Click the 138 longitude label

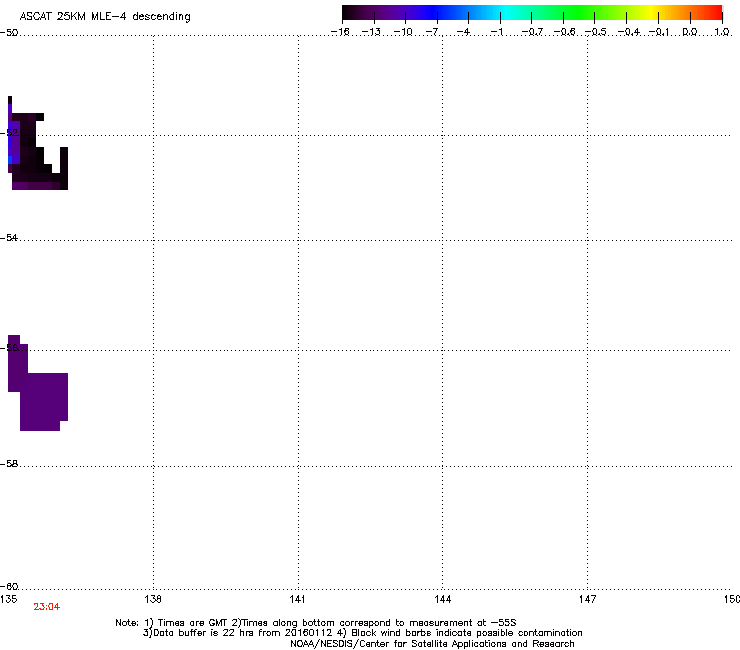(x=153, y=599)
